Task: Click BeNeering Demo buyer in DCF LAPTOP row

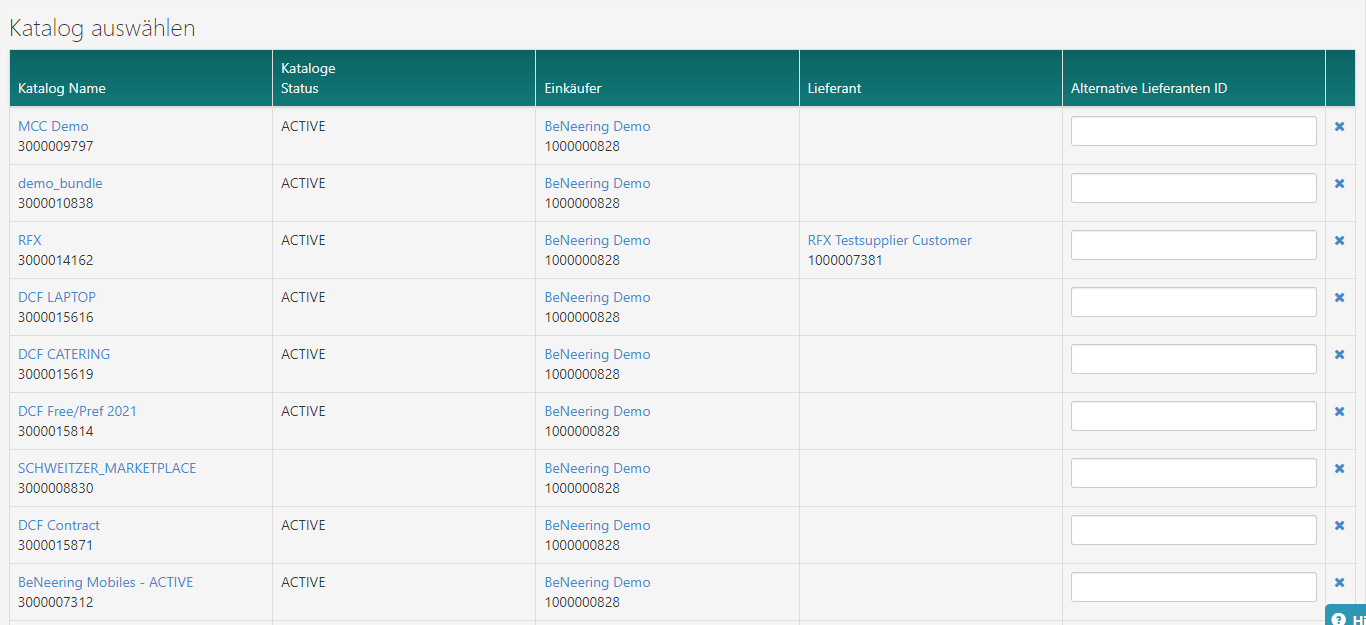Action: 597,298
